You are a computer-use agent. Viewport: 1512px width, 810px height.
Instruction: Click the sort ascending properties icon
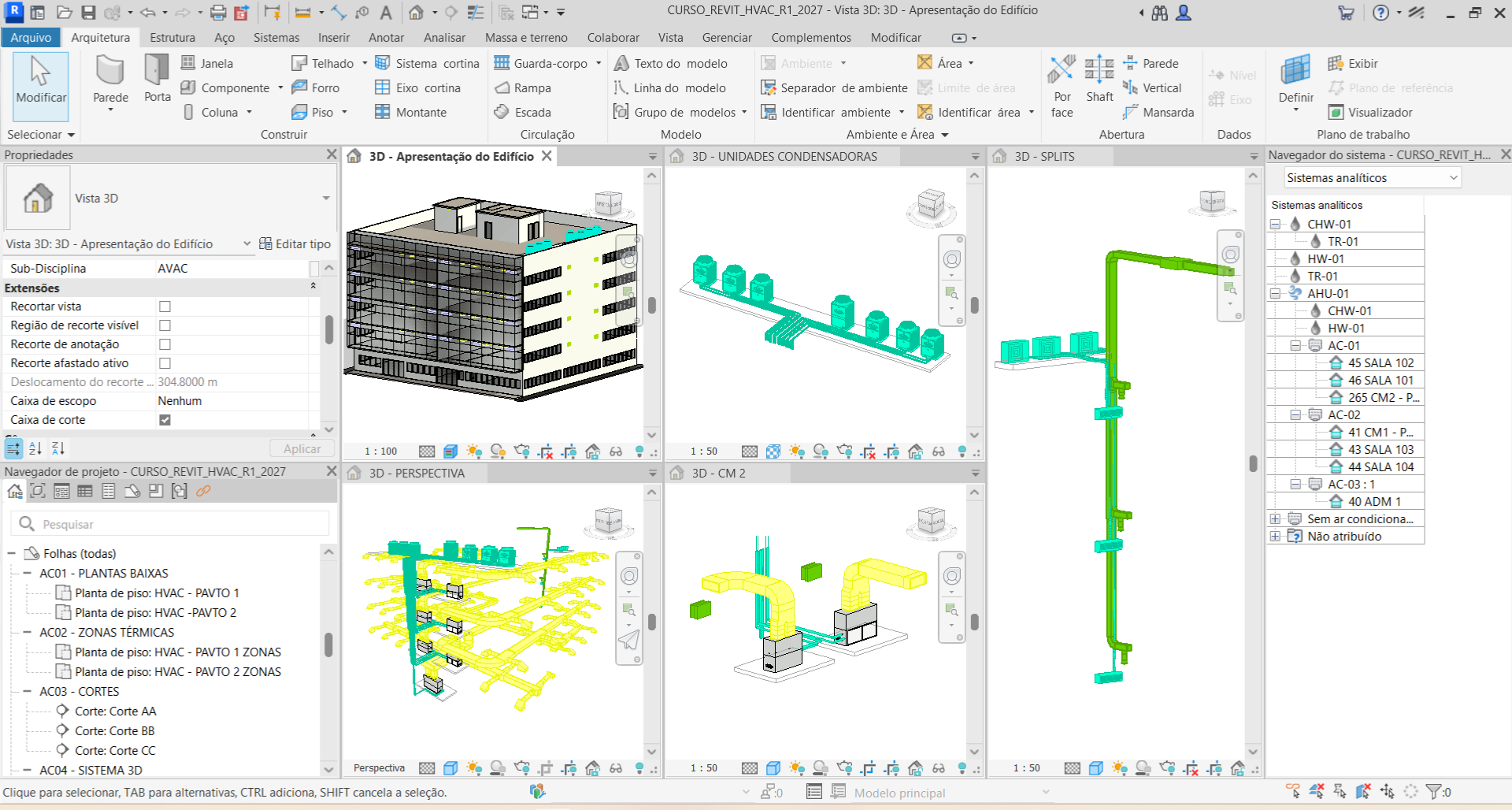point(35,448)
